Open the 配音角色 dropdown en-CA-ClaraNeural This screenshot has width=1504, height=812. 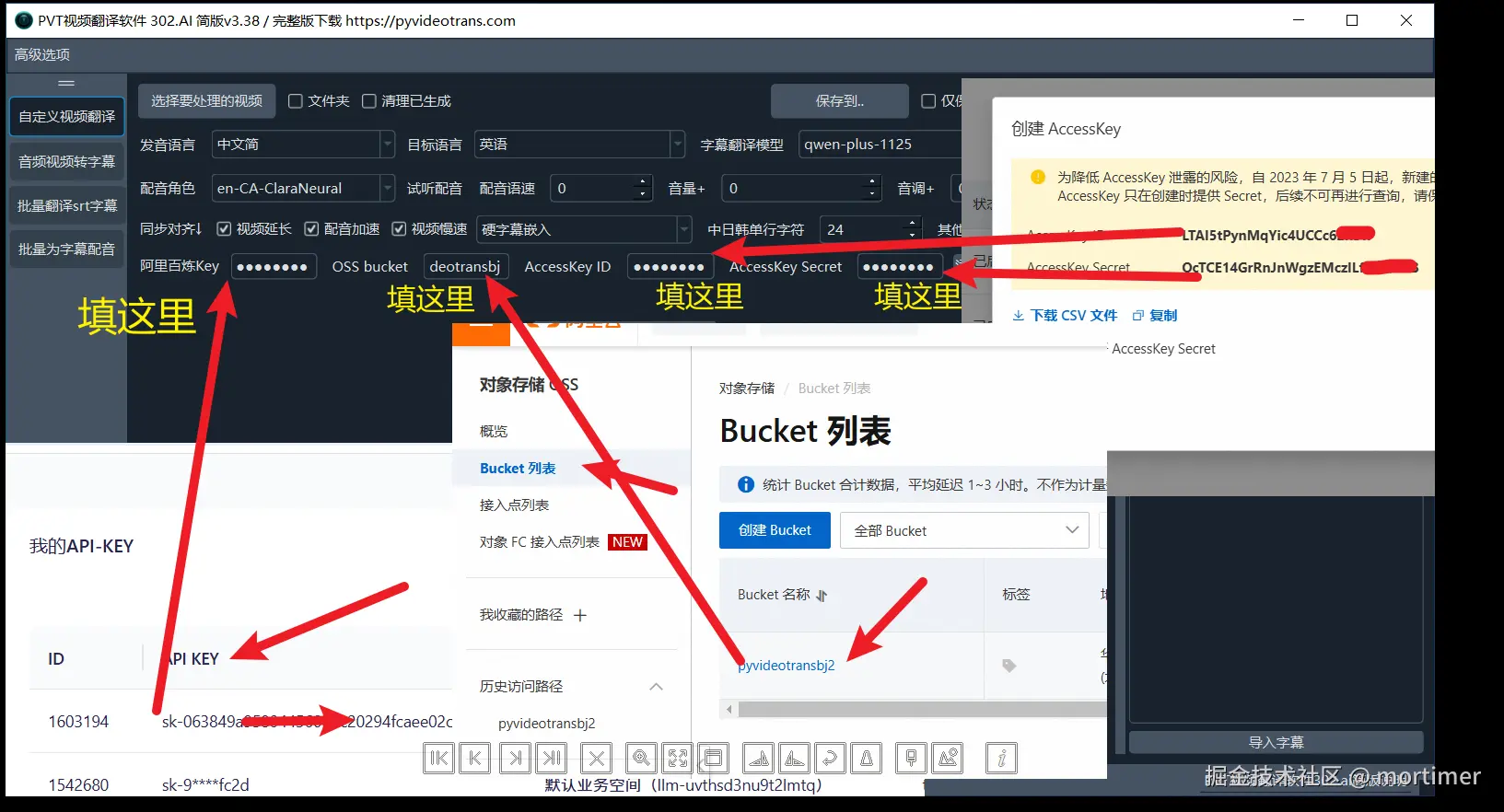tap(304, 189)
